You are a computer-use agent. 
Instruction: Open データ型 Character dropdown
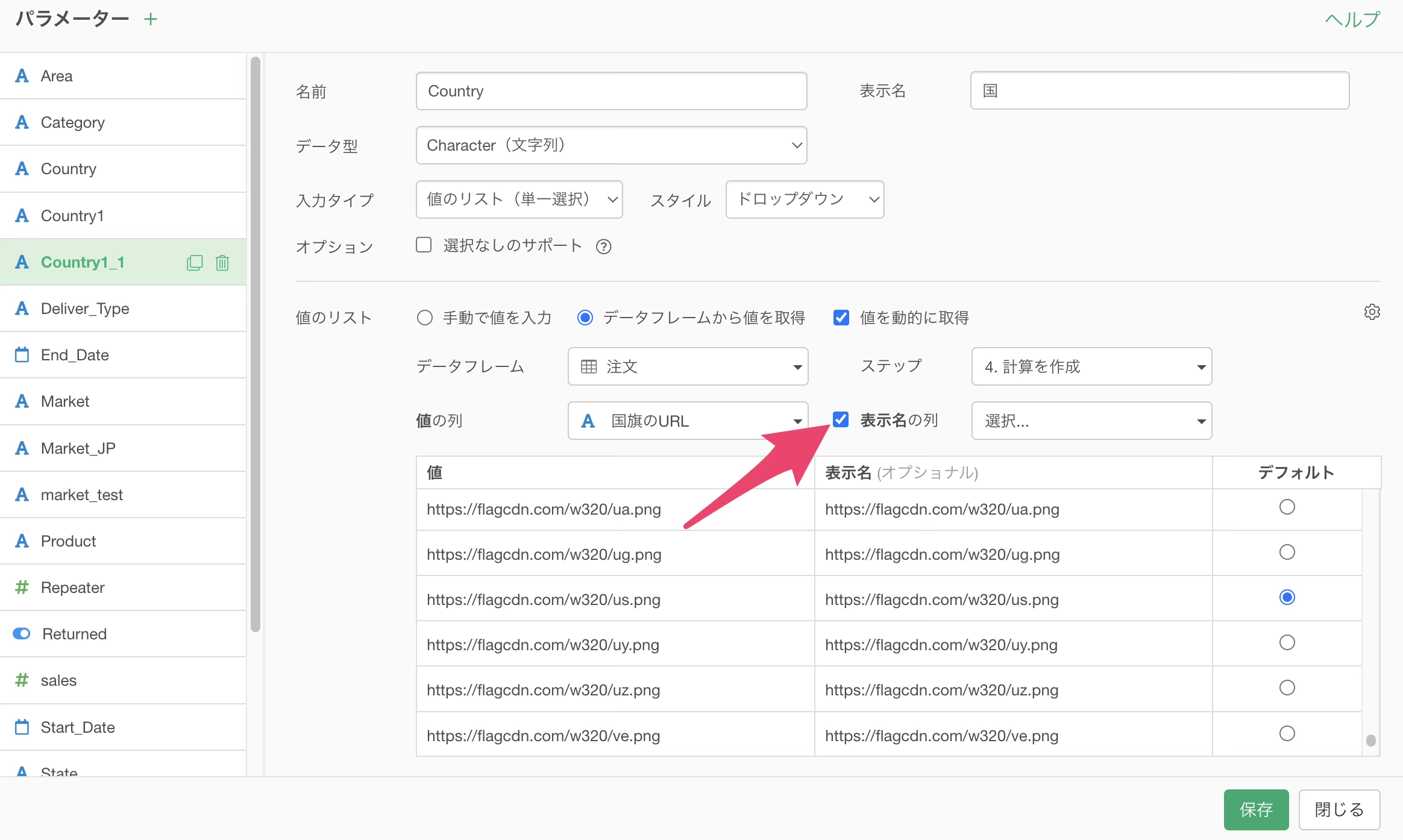click(x=611, y=145)
